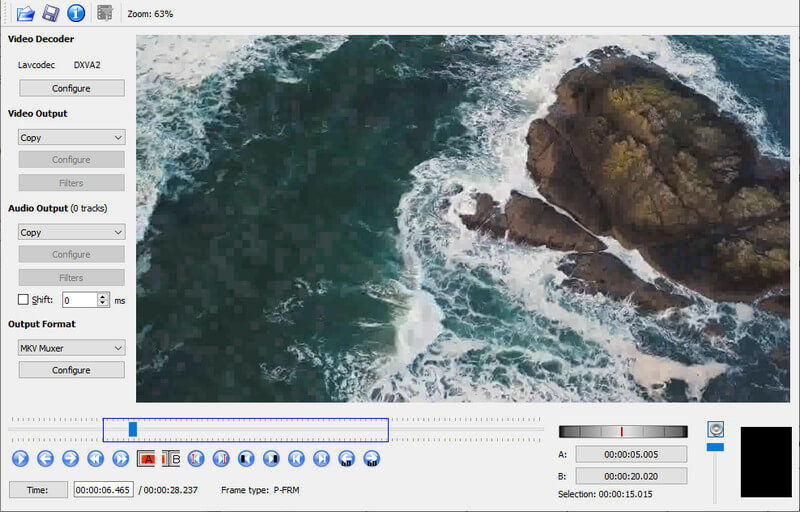
Task: Decrease the Shift value with down arrow
Action: point(103,303)
